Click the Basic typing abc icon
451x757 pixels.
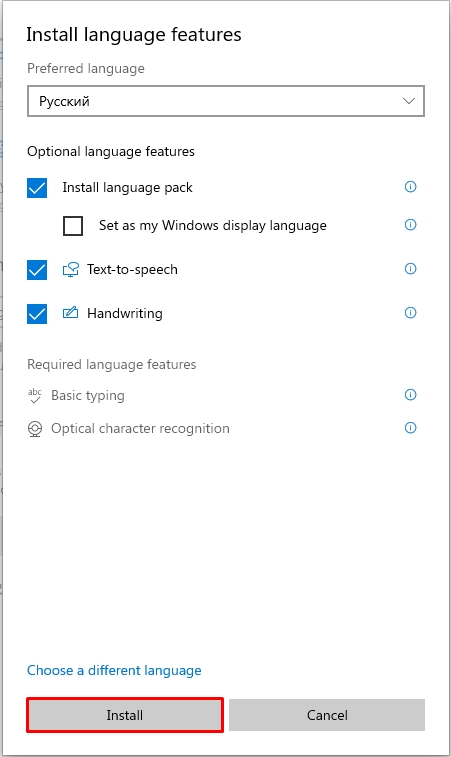click(35, 395)
